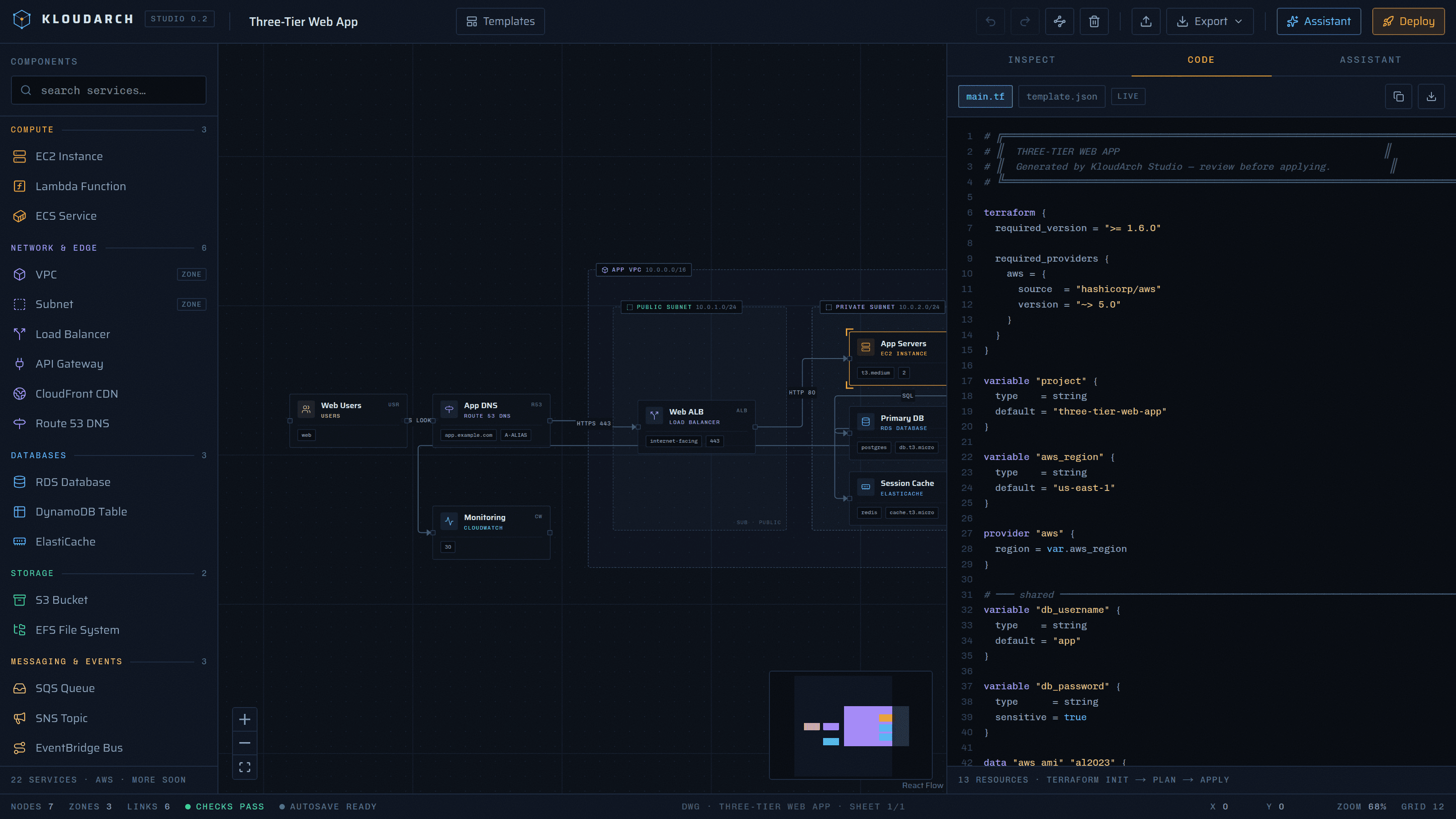Screen dimensions: 1456x819
Task: Click the PUBLIC SUBNET zone label
Action: click(681, 307)
